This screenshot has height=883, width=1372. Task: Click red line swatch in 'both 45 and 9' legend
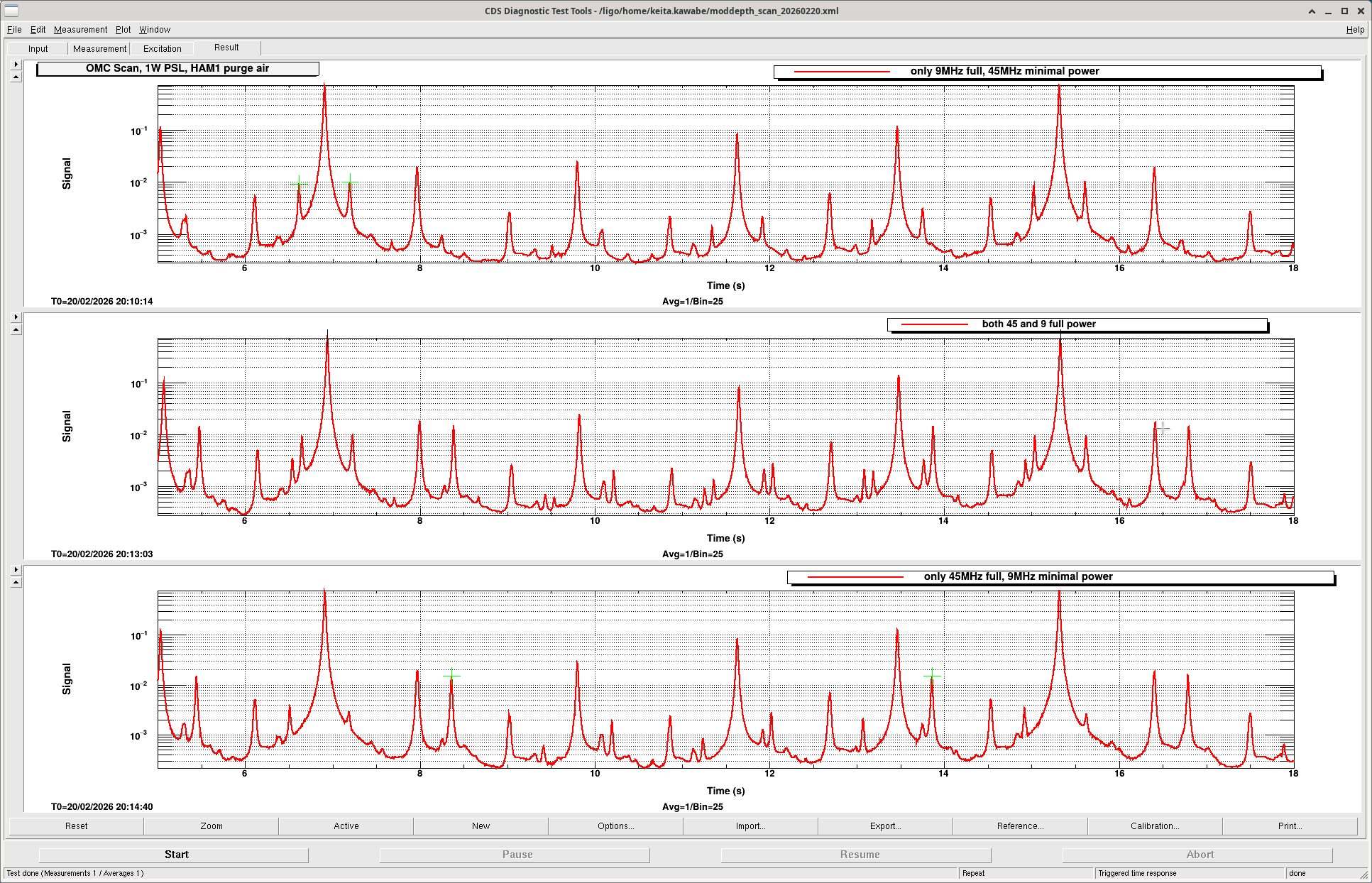tap(934, 324)
